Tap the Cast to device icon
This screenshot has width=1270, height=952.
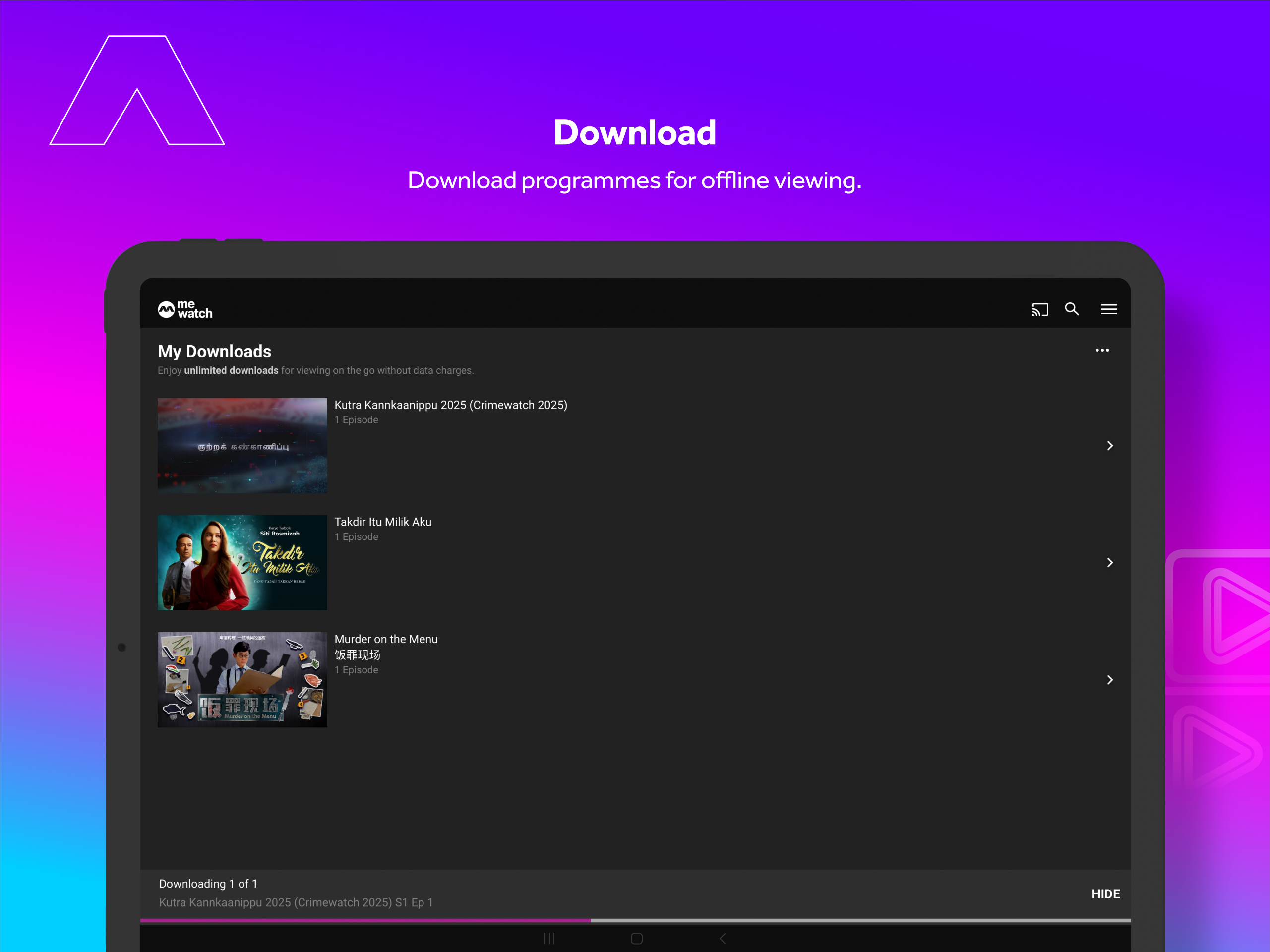tap(1039, 310)
